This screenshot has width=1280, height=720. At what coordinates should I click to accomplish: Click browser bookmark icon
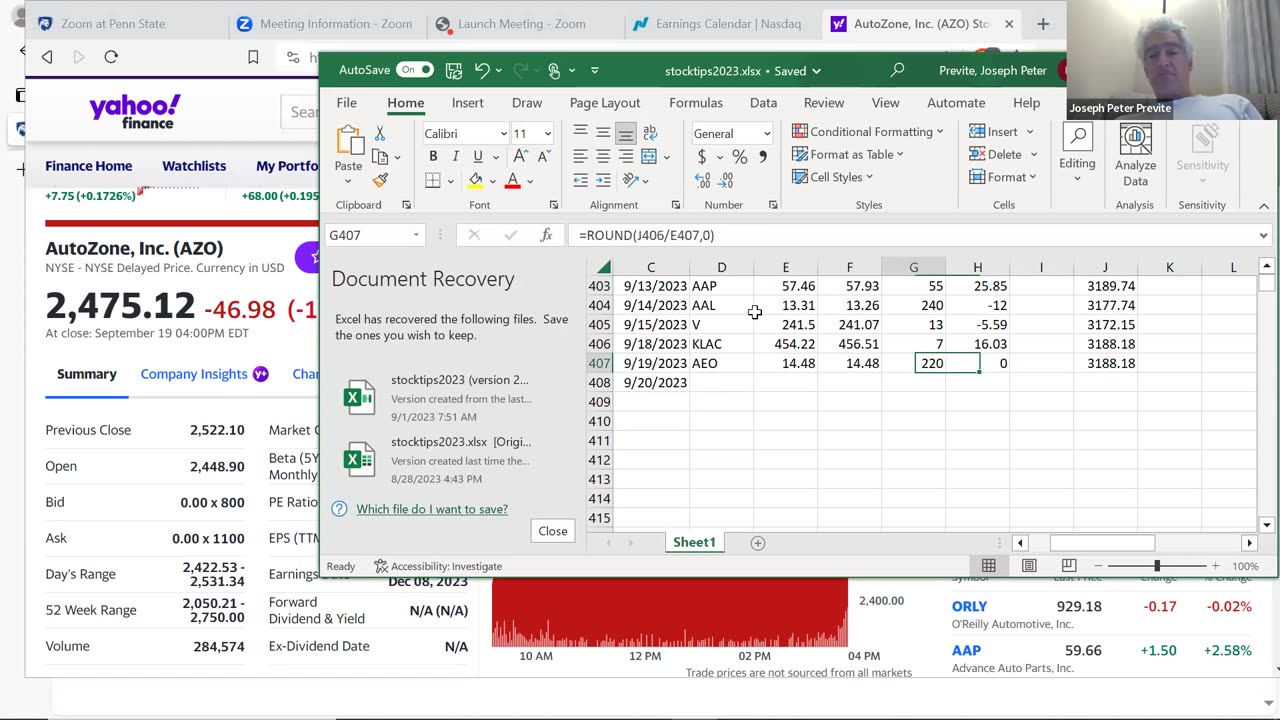(253, 57)
